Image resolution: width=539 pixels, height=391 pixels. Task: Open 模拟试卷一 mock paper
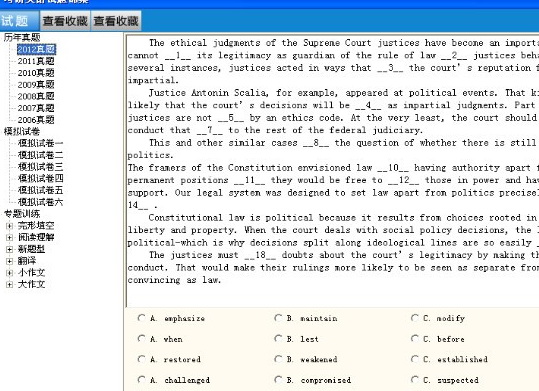41,143
